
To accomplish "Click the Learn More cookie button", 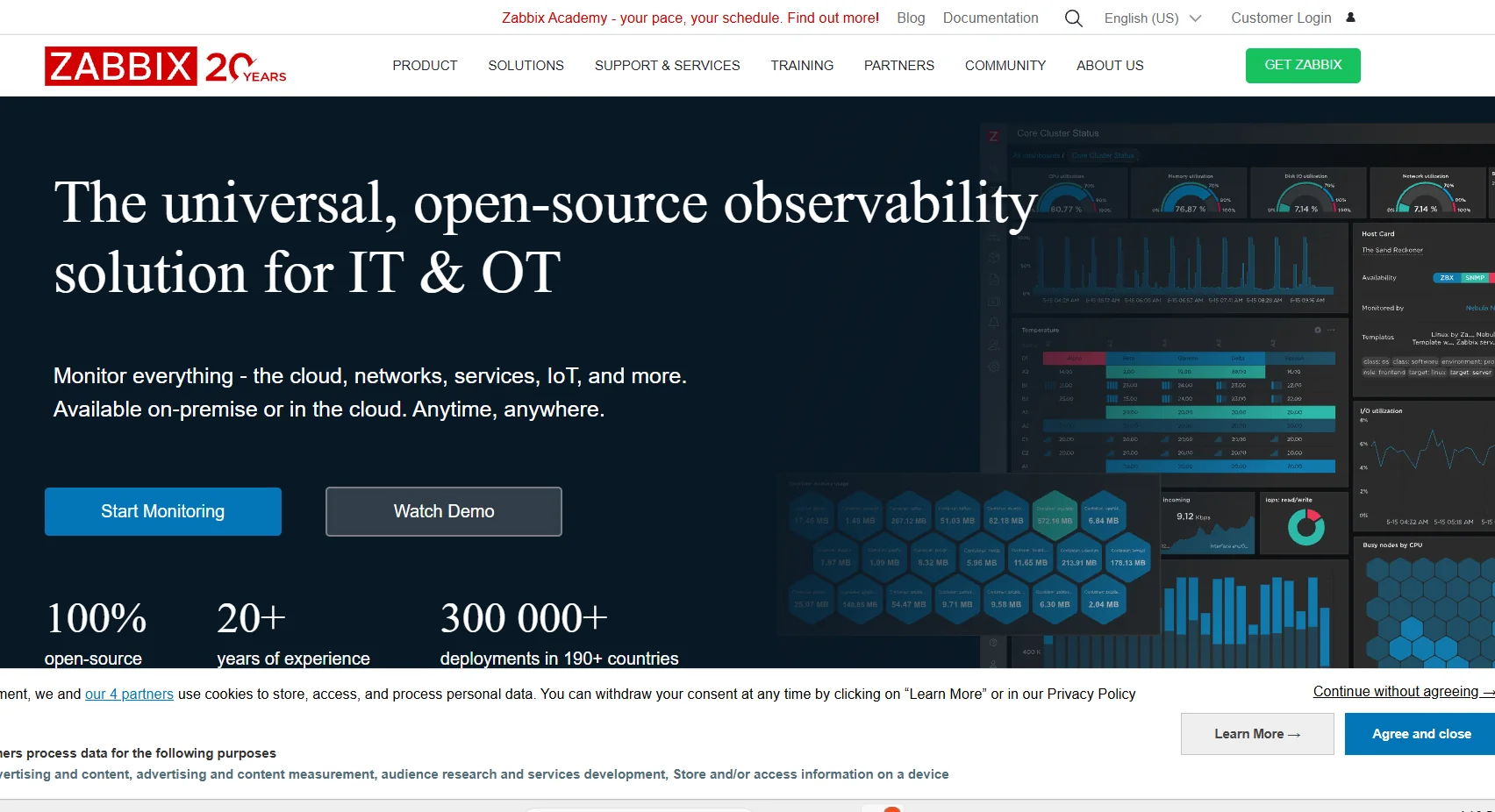I will 1257,734.
